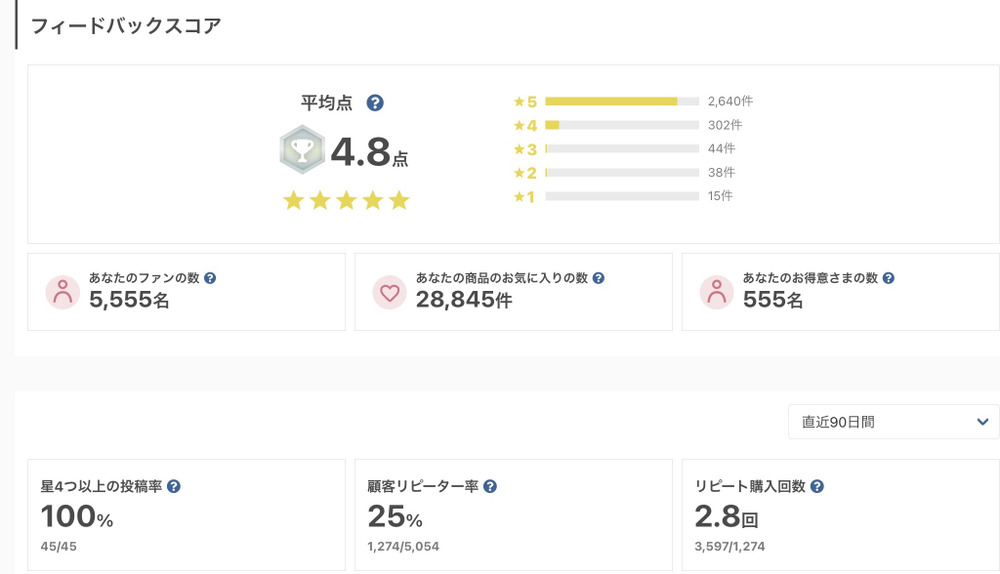Click the 302件 four-star review count
The height and width of the screenshot is (574, 1000).
(x=724, y=125)
